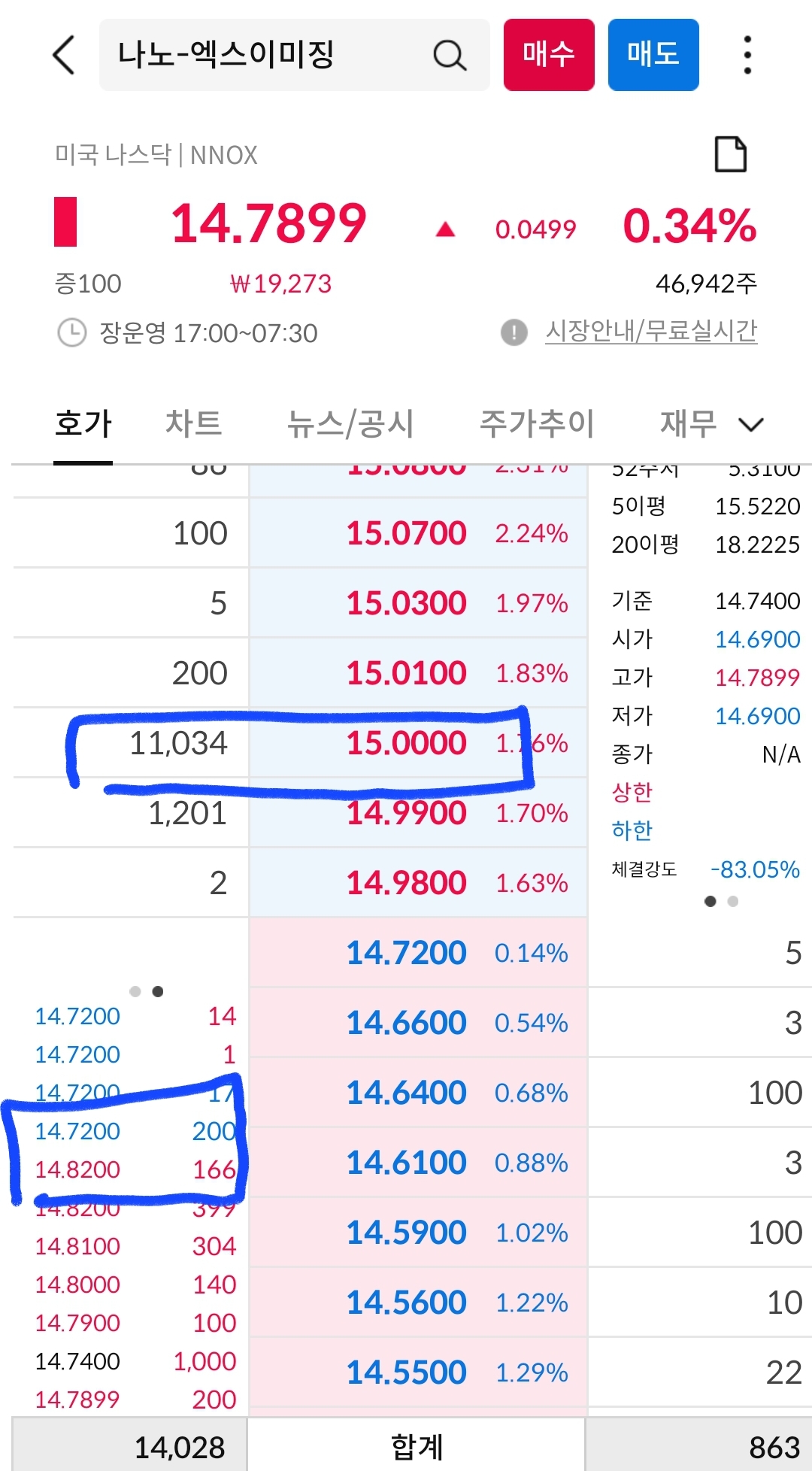The height and width of the screenshot is (1471, 812).
Task: Tap trade entry 14.7400 with 1,000 shares
Action: [x=135, y=1361]
